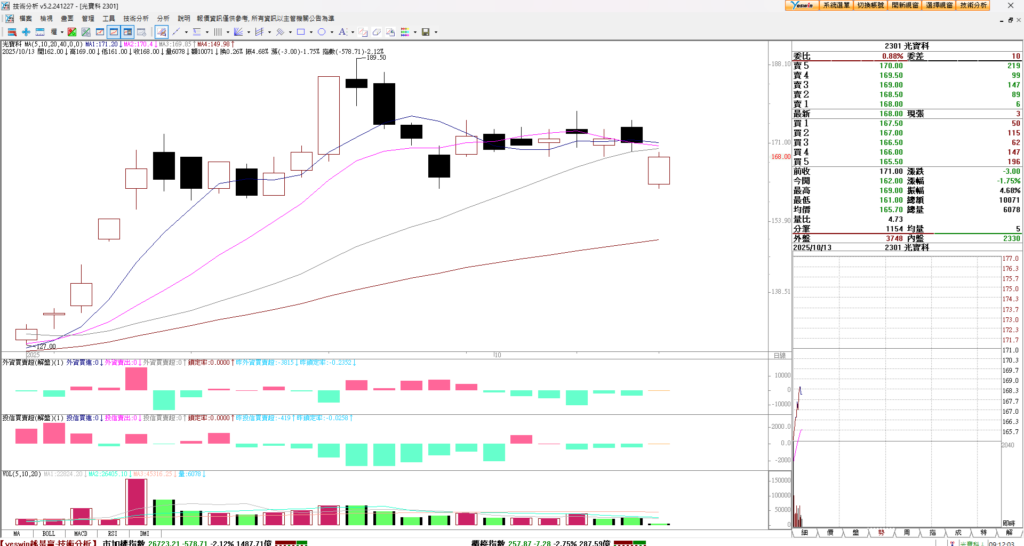Click the blue plus add icon
This screenshot has width=1024, height=546.
point(26,32)
